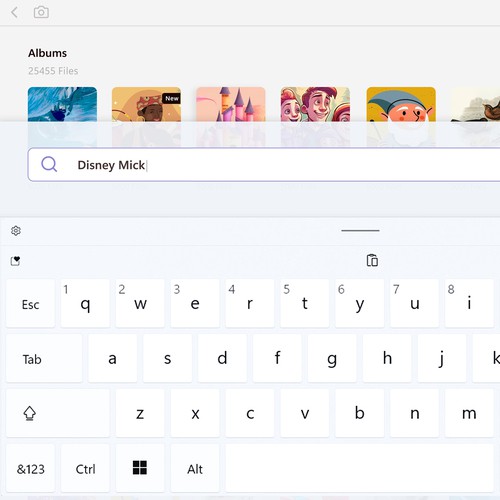Open the album marked New
The image size is (500, 500).
point(146,104)
